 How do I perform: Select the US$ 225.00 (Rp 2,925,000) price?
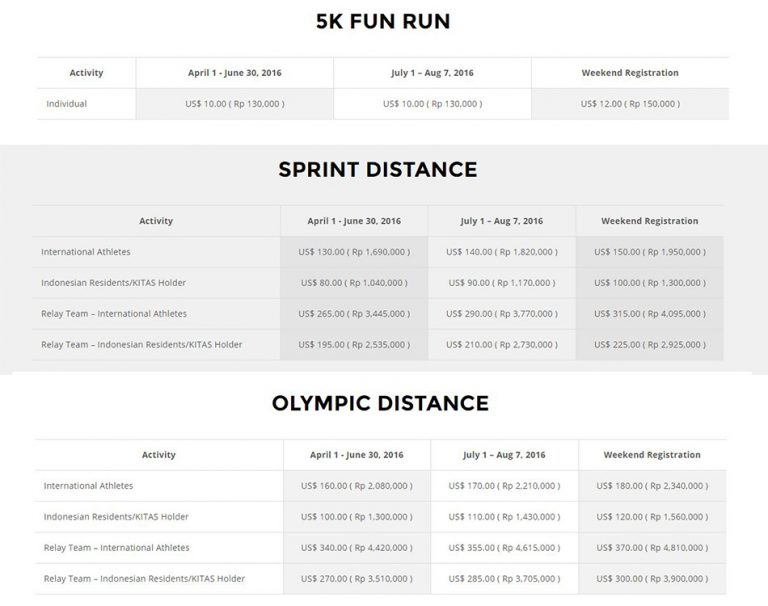[649, 345]
